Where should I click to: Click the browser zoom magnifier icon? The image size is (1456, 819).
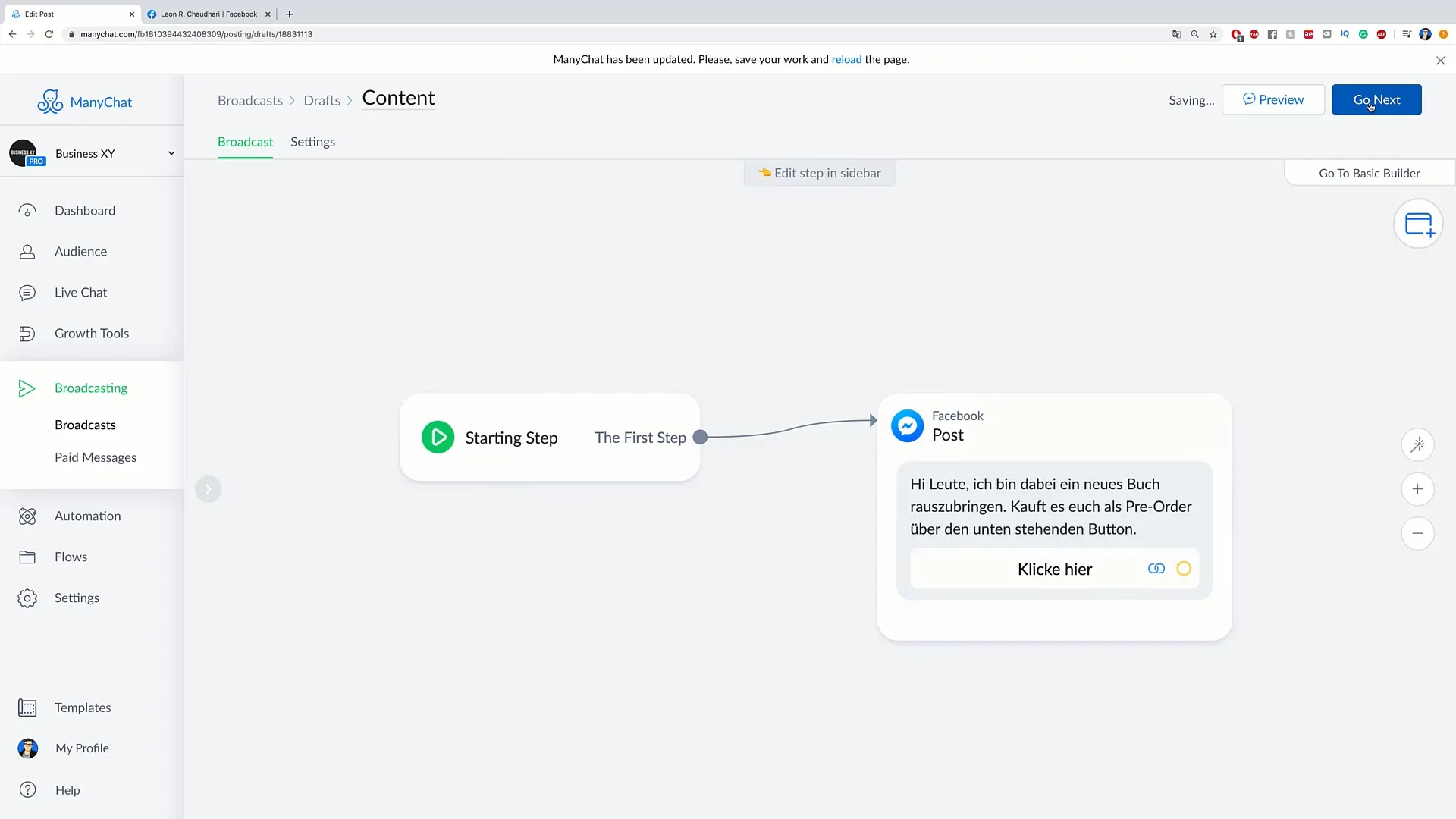tap(1194, 34)
